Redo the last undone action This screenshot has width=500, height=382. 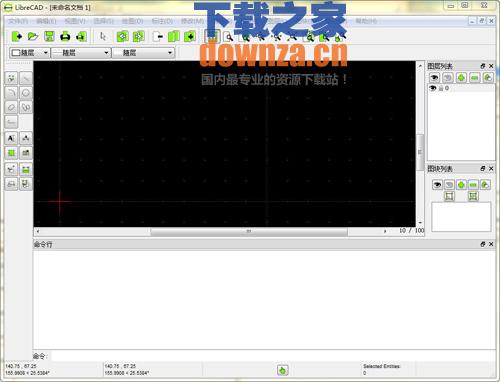(139, 36)
